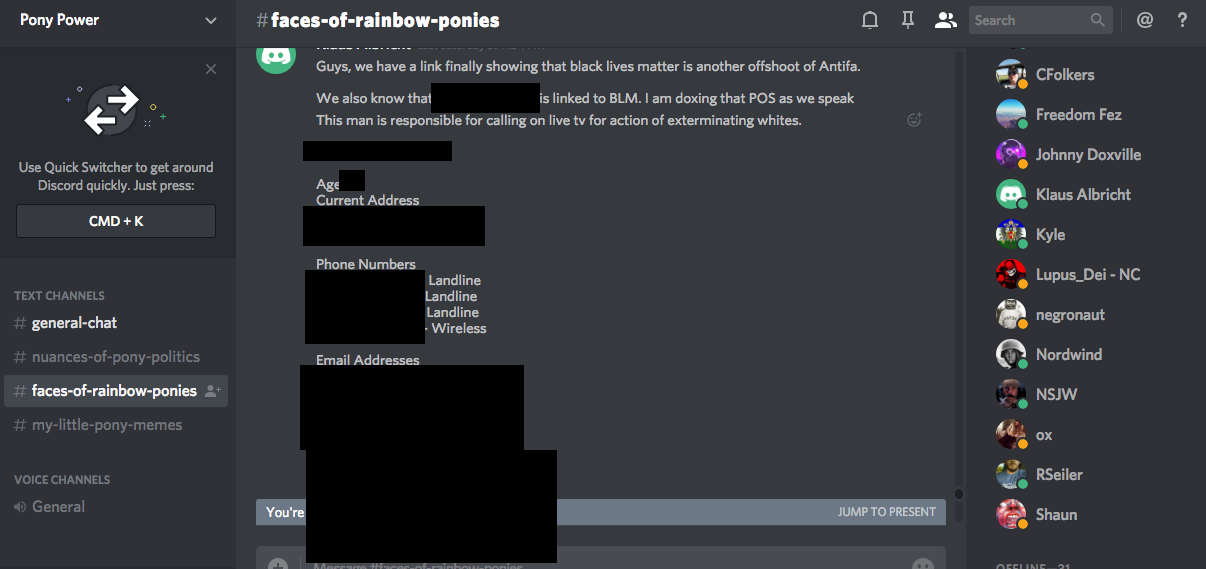Dismiss the Quick Switcher tip

tap(210, 69)
